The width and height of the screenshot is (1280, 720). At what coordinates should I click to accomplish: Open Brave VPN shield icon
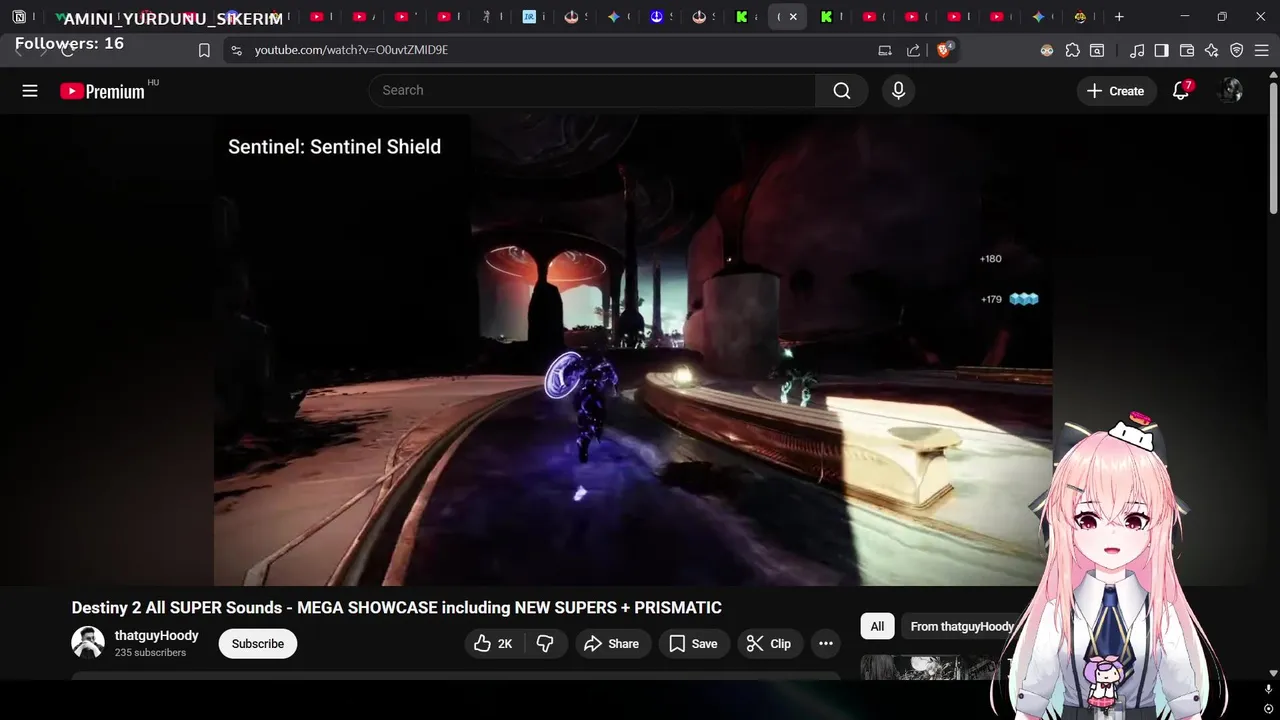(1237, 50)
